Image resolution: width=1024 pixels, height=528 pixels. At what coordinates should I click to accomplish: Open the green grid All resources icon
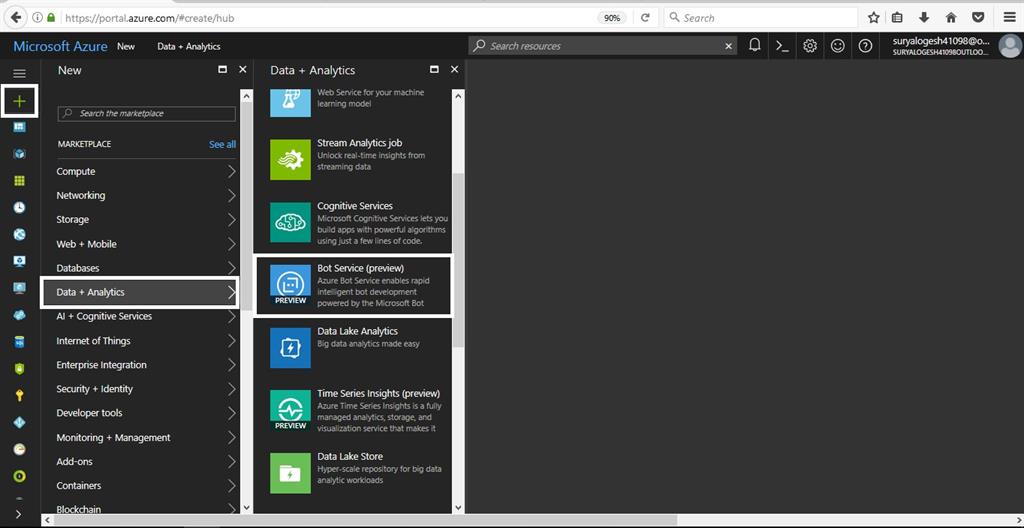click(19, 181)
